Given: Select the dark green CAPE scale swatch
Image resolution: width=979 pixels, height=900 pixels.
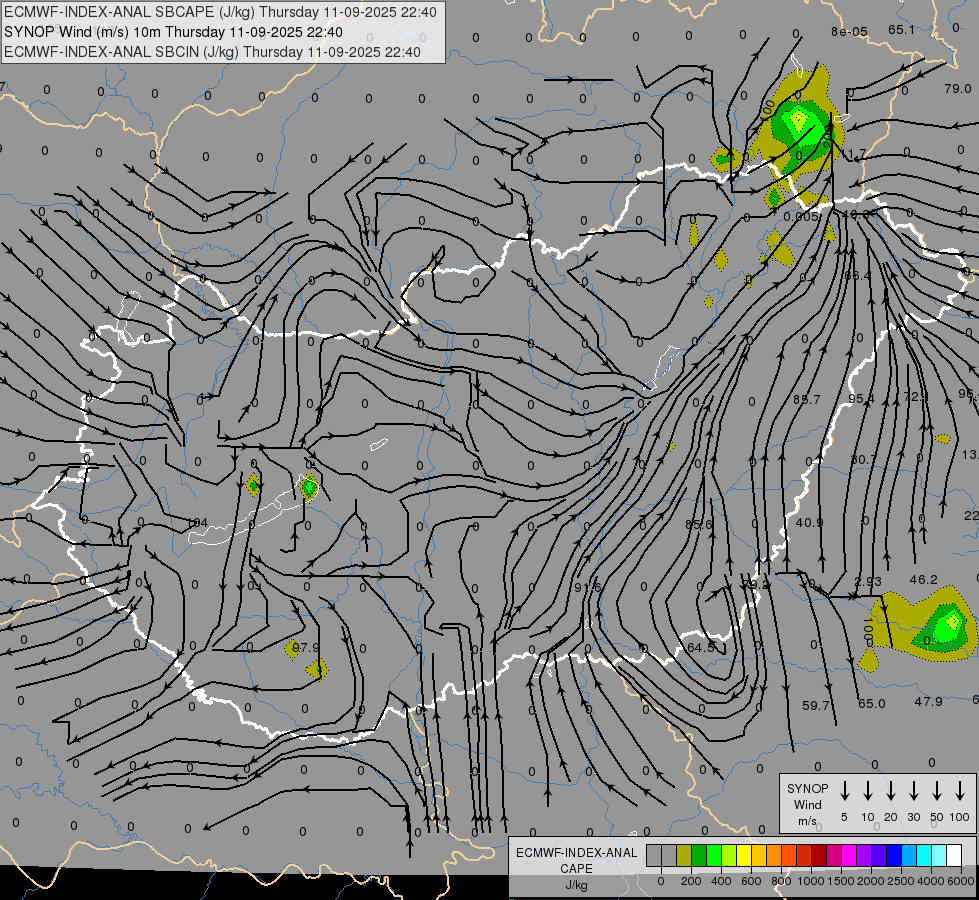Looking at the screenshot, I should pos(699,856).
